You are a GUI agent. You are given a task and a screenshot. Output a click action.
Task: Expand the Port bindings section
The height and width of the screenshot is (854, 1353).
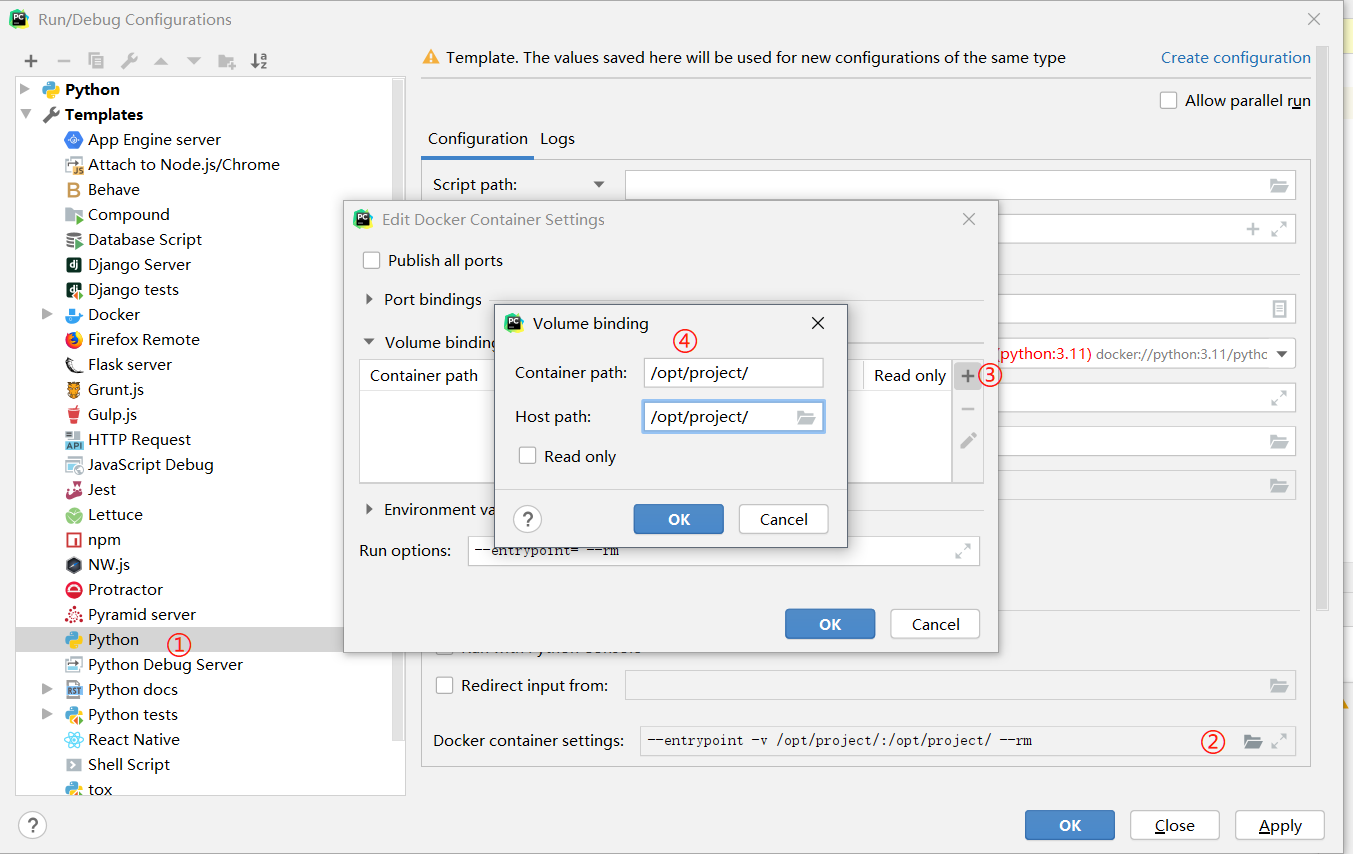[x=370, y=299]
